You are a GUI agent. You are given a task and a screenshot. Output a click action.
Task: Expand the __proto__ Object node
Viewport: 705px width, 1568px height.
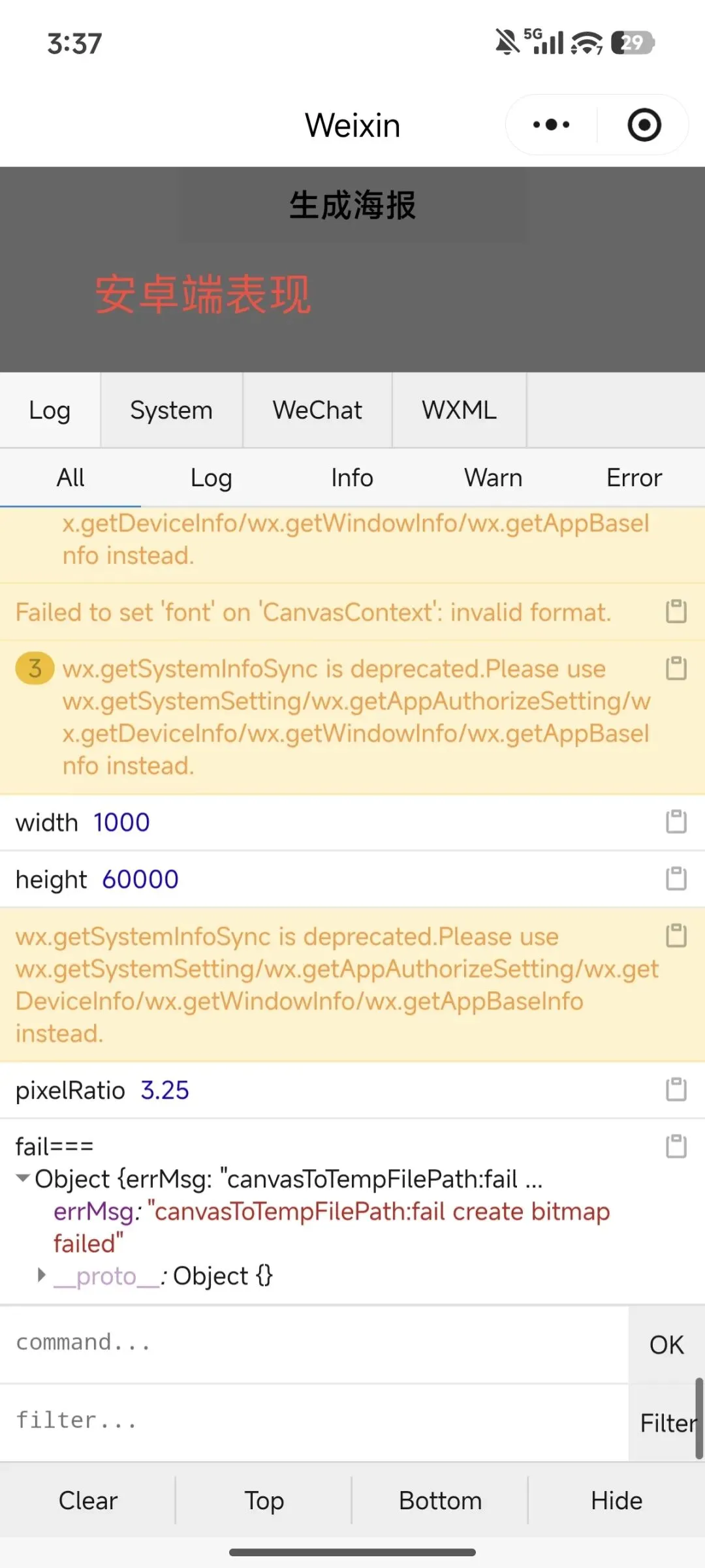click(x=42, y=1275)
